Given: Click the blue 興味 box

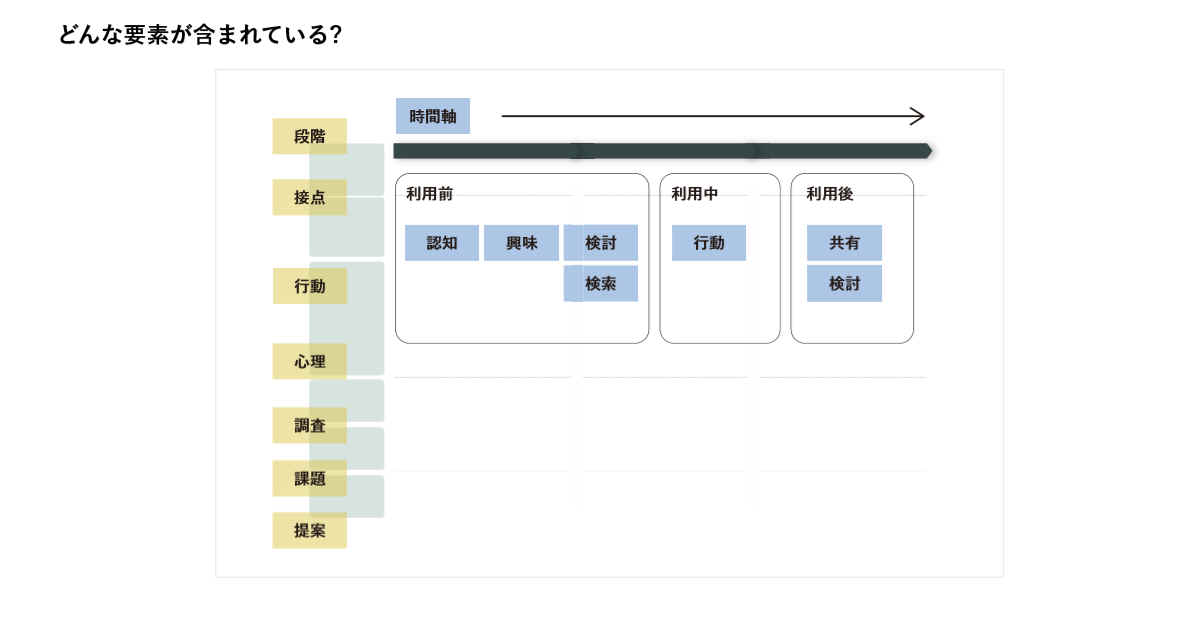Looking at the screenshot, I should tap(521, 243).
